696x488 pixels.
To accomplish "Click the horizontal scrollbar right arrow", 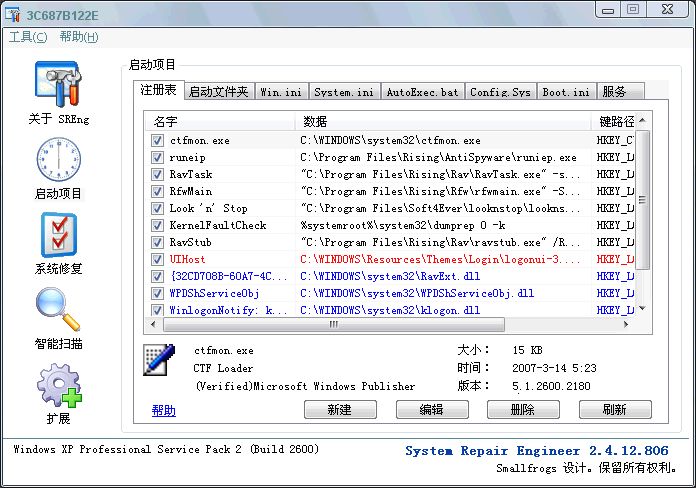I will (x=625, y=325).
